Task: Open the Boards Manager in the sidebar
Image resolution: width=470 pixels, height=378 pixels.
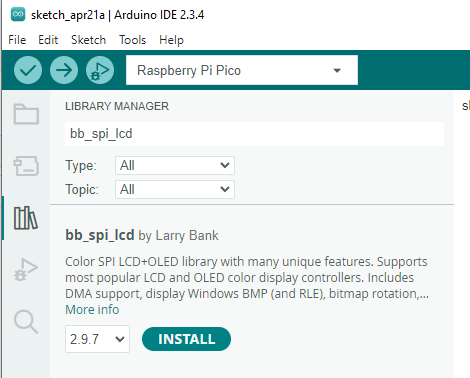Action: tap(26, 166)
